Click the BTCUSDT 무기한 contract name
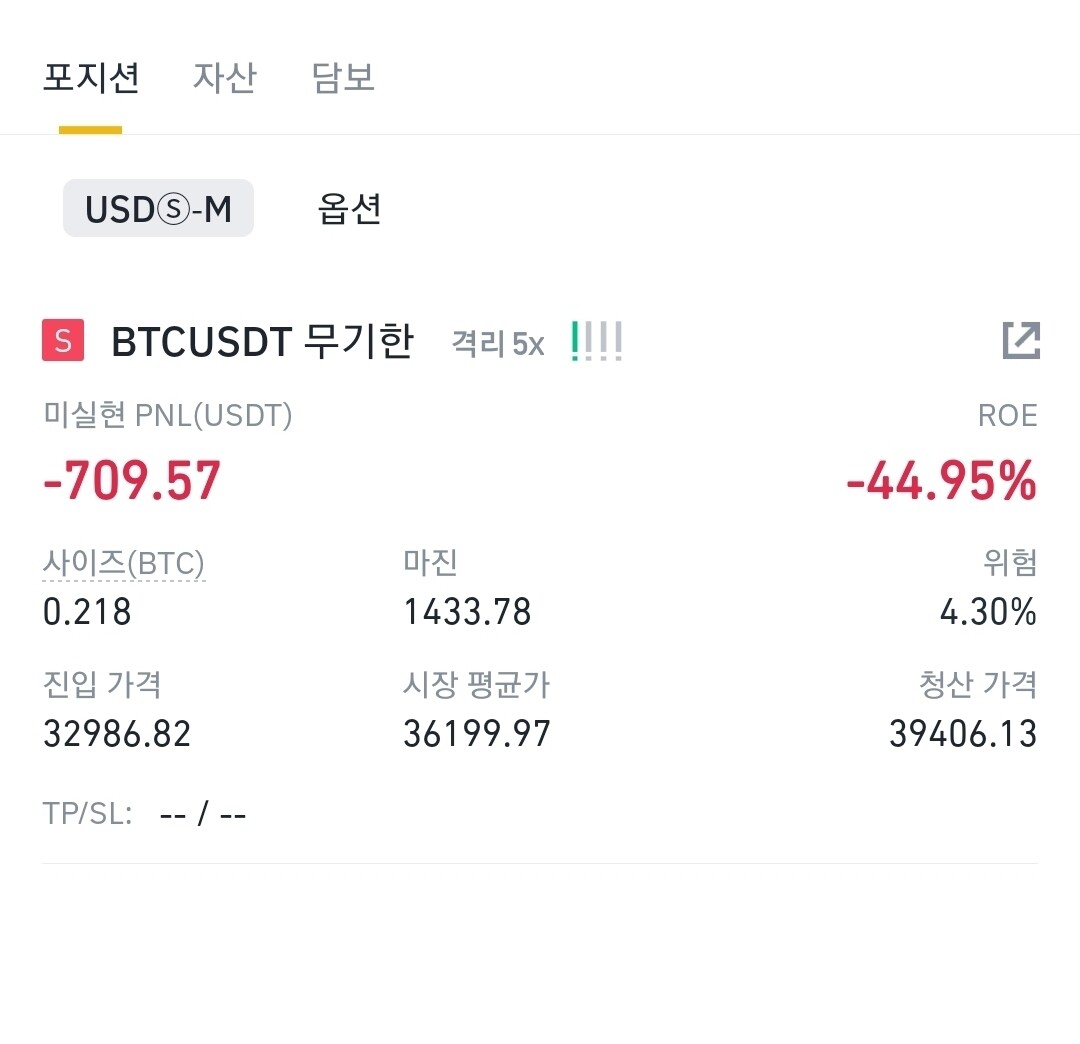 point(262,341)
